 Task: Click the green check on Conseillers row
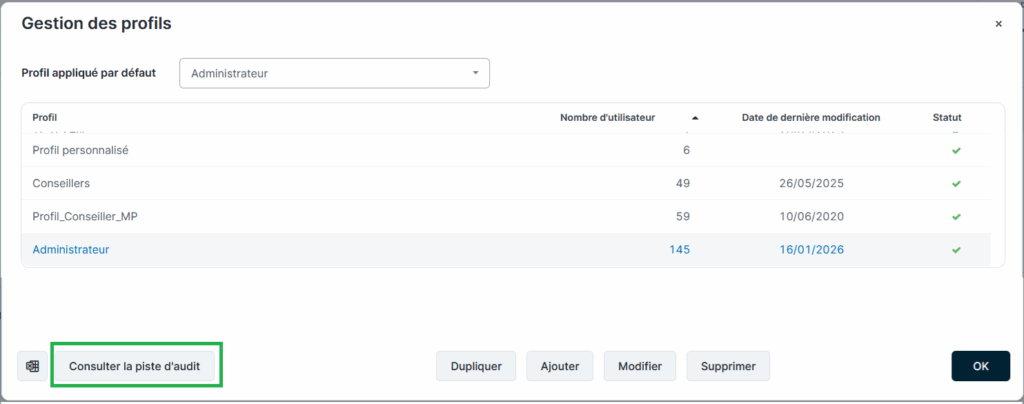pos(956,184)
